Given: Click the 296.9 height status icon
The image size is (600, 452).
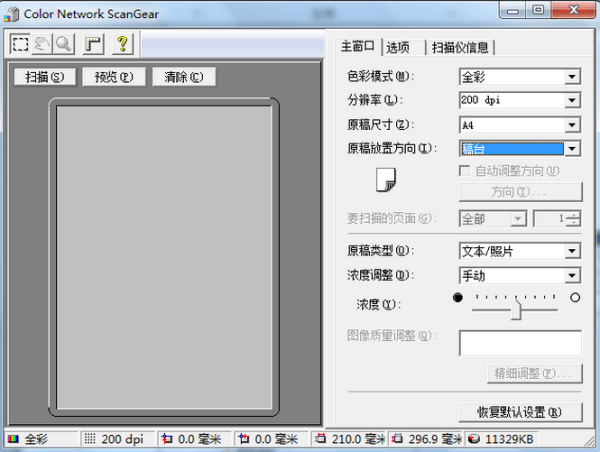Looking at the screenshot, I should [397, 439].
